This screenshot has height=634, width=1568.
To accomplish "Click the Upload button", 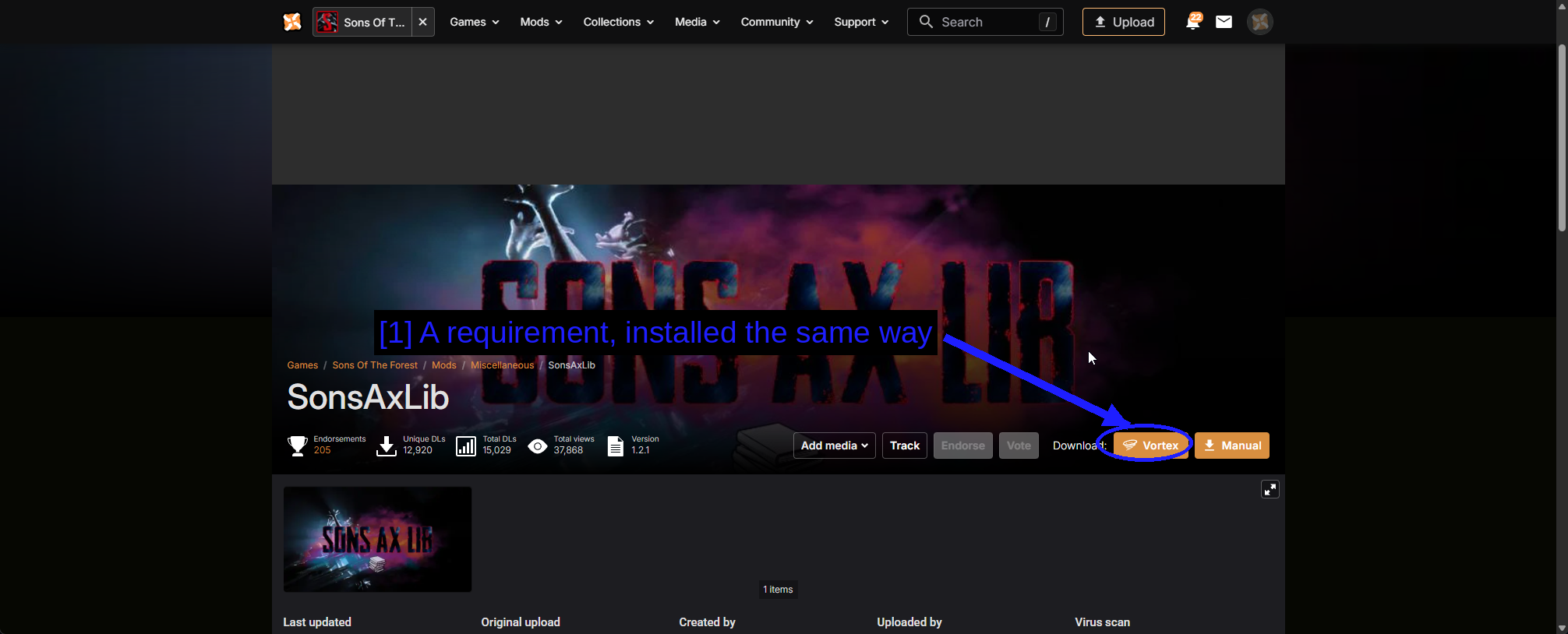I will 1124,22.
